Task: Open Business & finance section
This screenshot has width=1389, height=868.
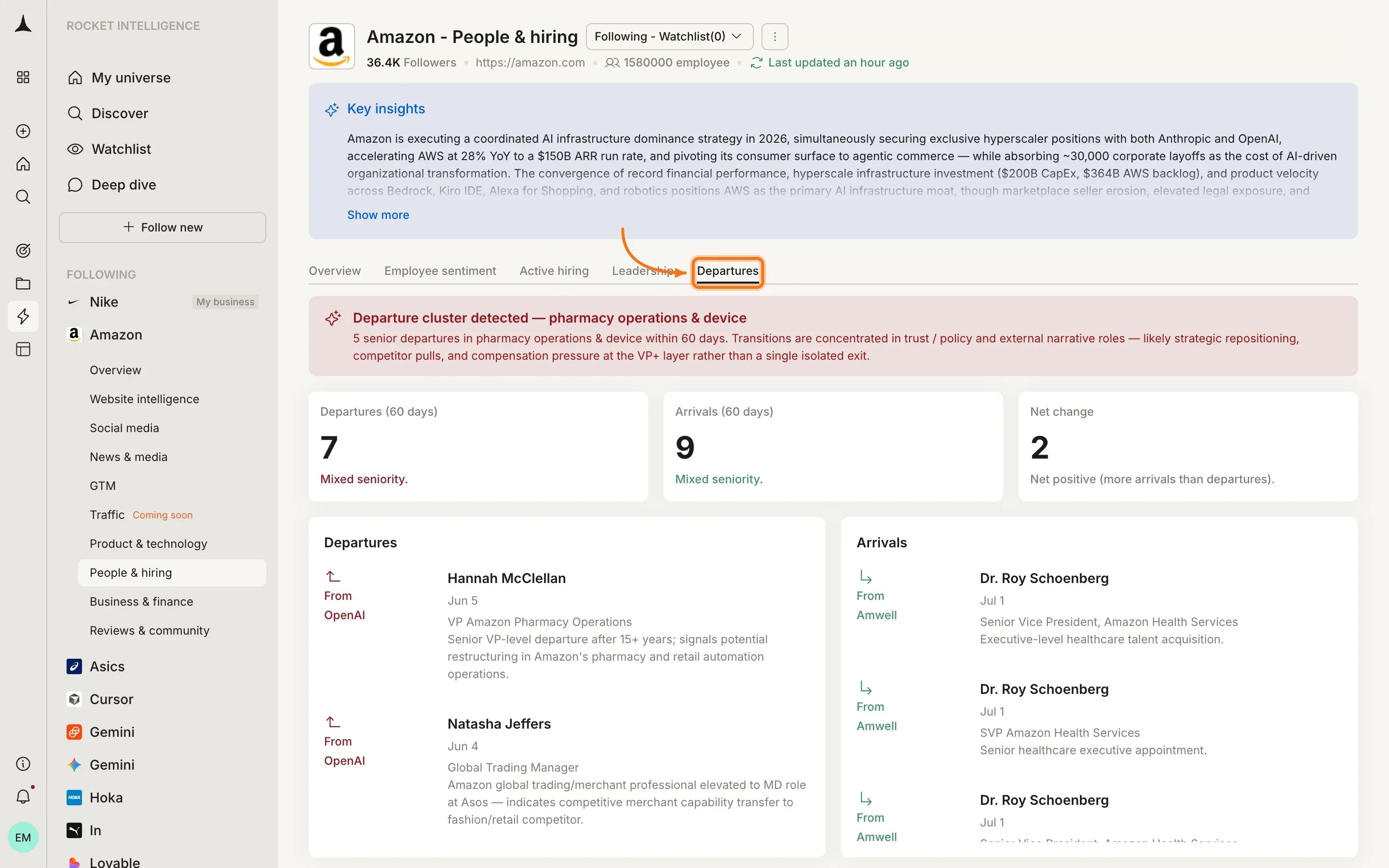Action: click(x=141, y=602)
